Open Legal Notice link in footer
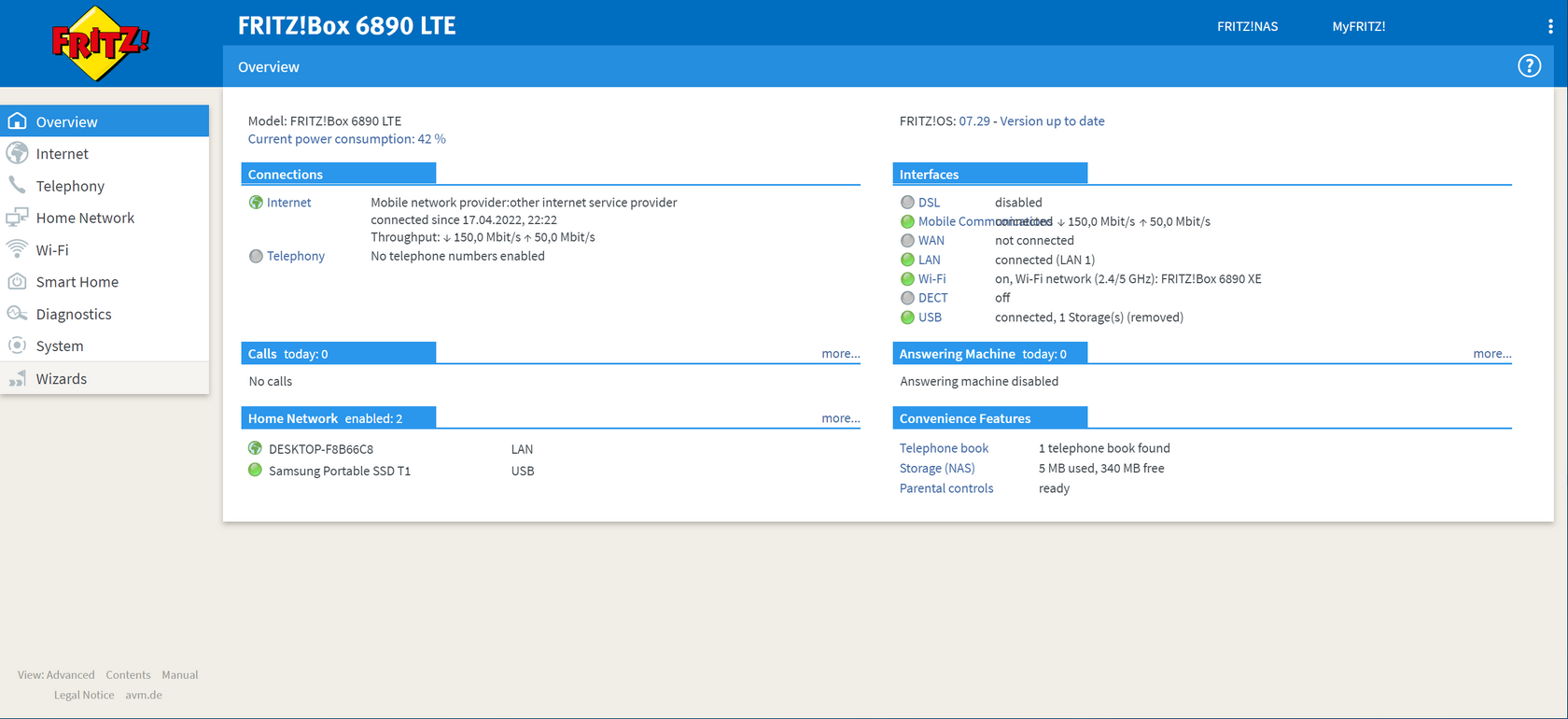Viewport: 1568px width, 719px height. [84, 696]
